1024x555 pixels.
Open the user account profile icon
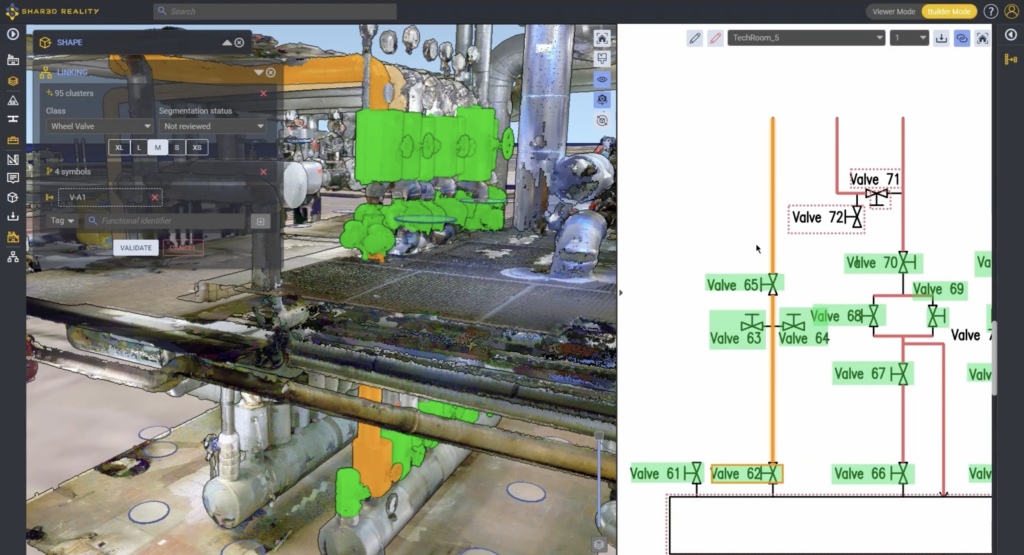point(1011,11)
